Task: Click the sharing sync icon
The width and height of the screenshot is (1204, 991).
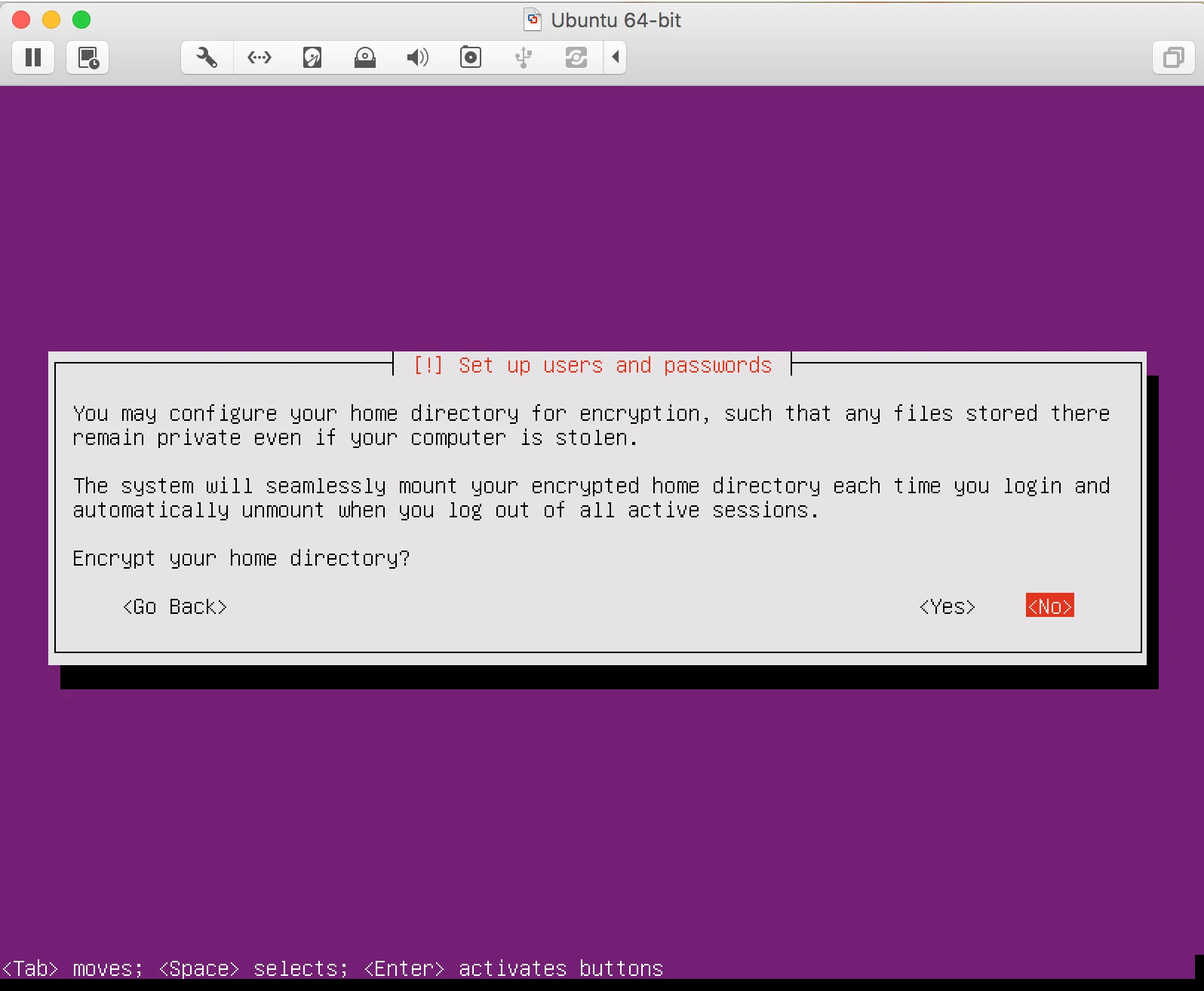Action: [x=576, y=57]
